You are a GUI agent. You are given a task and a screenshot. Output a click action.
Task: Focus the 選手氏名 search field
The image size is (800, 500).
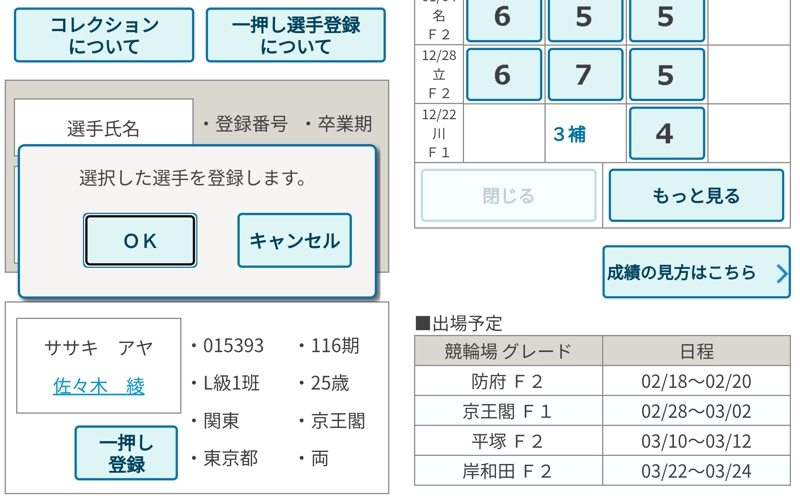coord(104,128)
